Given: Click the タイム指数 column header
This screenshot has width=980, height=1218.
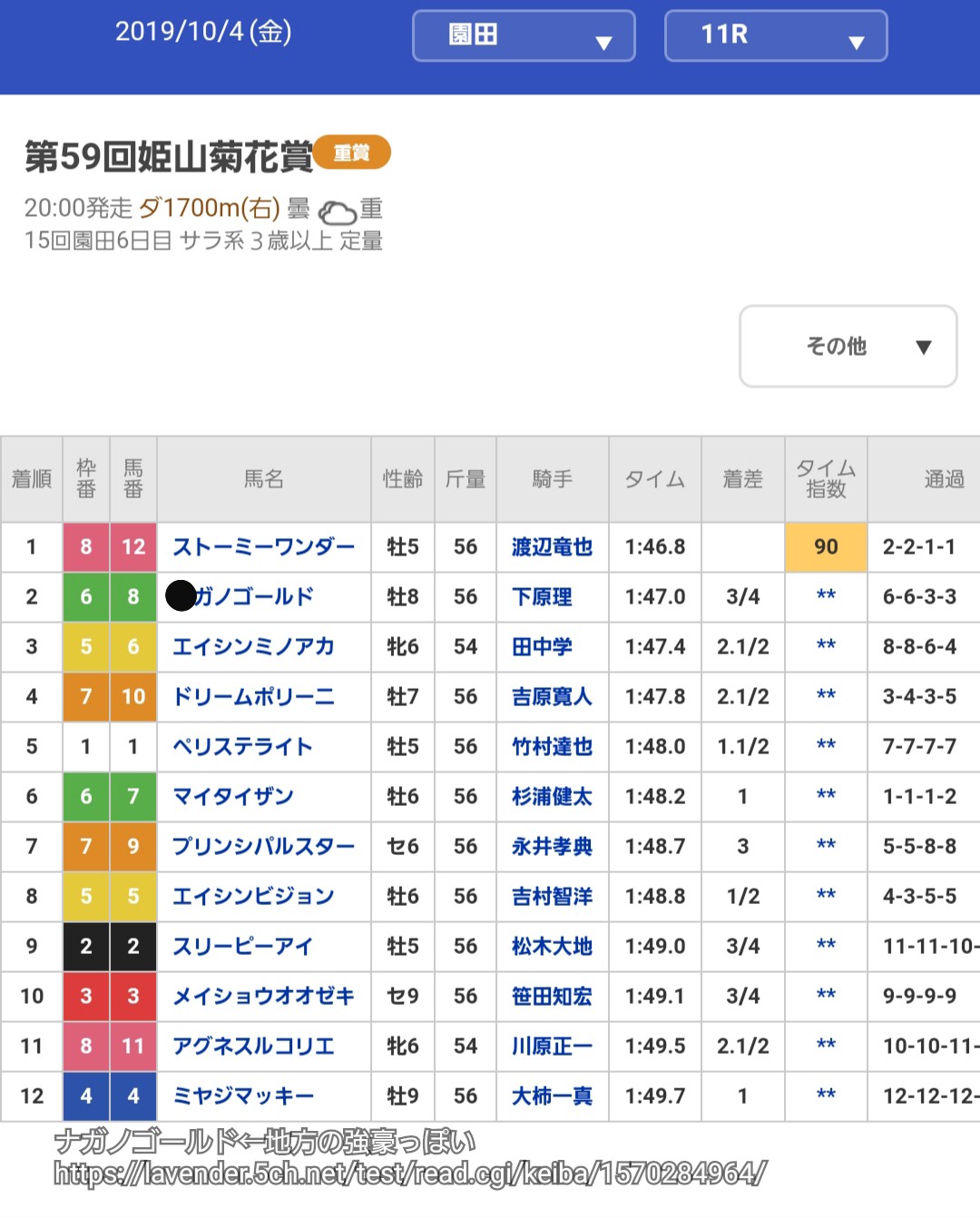Looking at the screenshot, I should coord(826,479).
